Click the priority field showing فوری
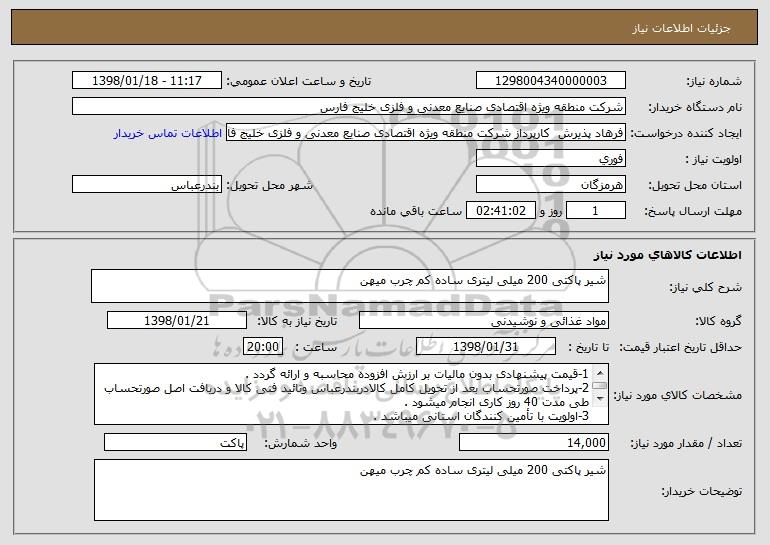Screen dimensions: 770x545 (x=550, y=159)
